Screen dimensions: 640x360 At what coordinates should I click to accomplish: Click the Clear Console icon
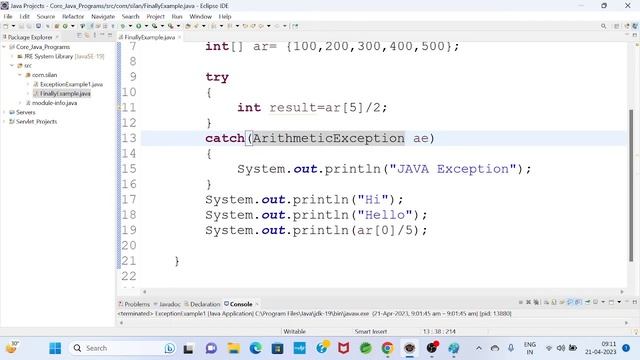pyautogui.click(x=546, y=302)
